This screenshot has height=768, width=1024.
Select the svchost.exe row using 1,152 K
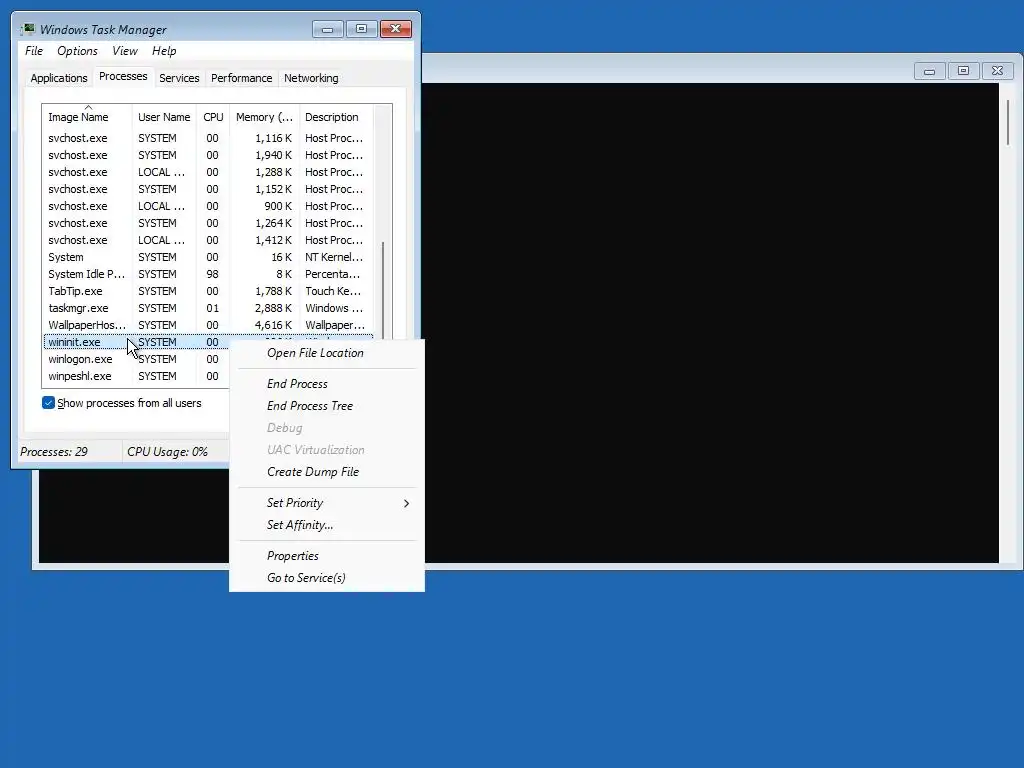208,189
